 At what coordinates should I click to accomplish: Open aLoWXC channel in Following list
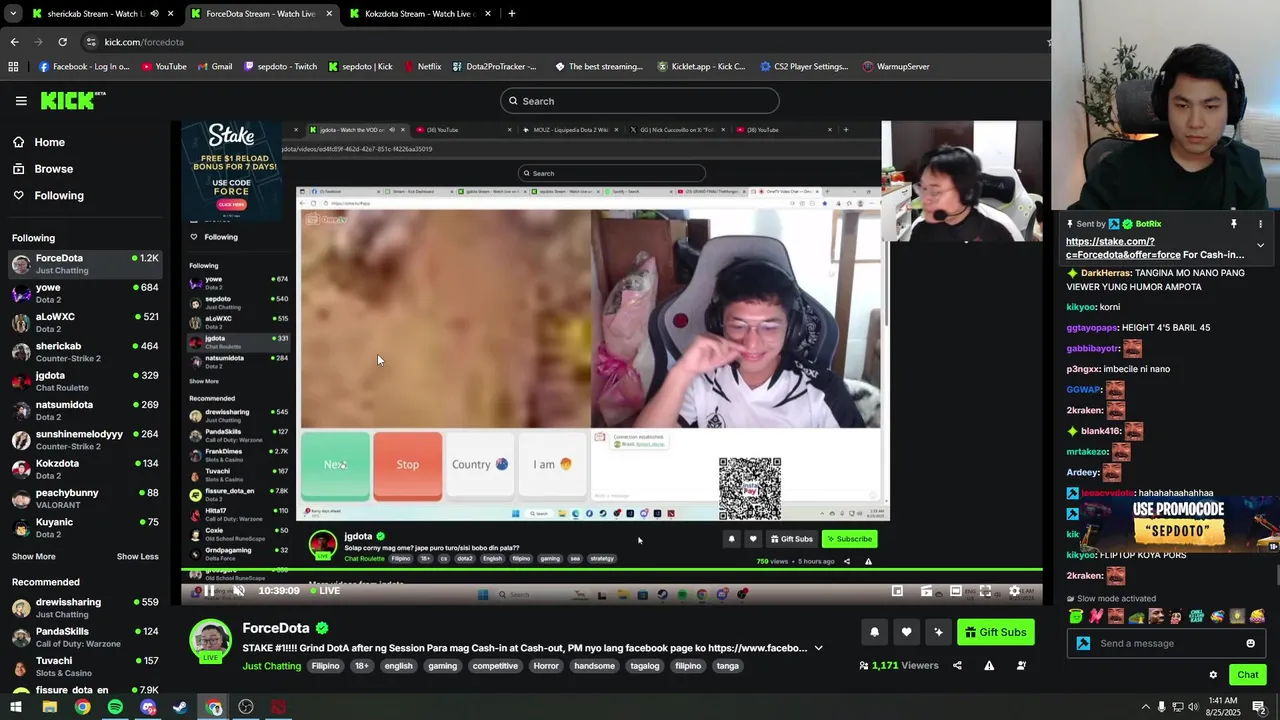[x=85, y=322]
